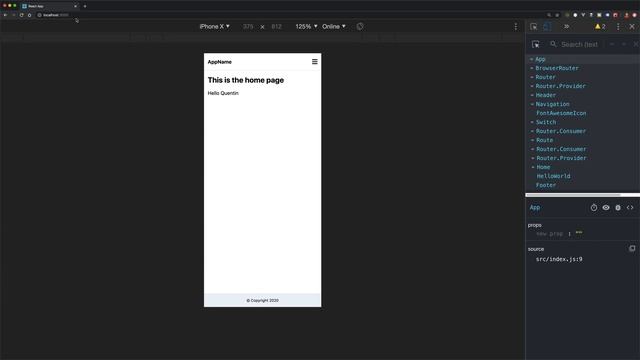Select FontAwesomeIcon in the tree

pyautogui.click(x=561, y=113)
